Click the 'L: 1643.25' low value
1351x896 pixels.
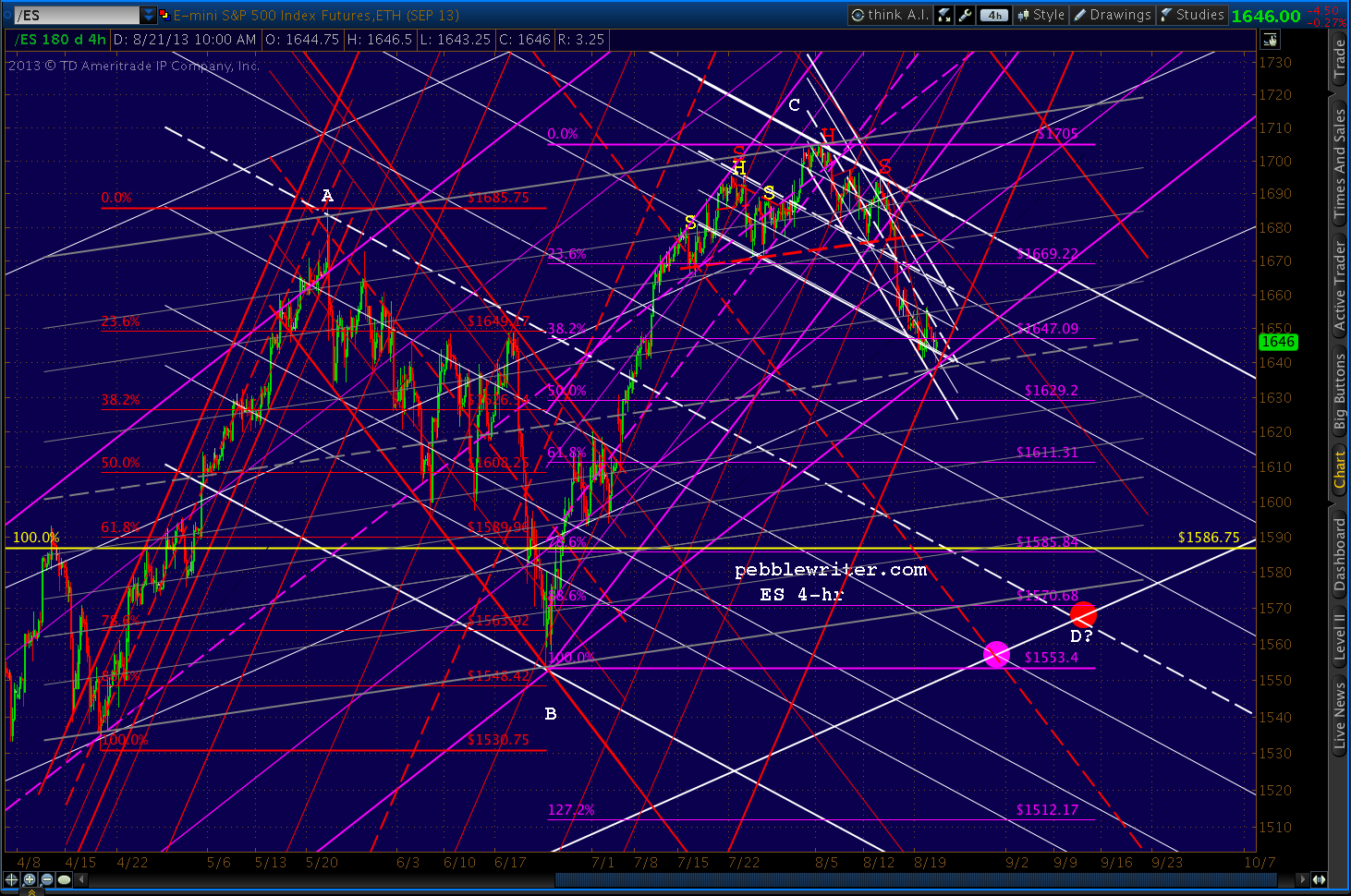coord(456,40)
